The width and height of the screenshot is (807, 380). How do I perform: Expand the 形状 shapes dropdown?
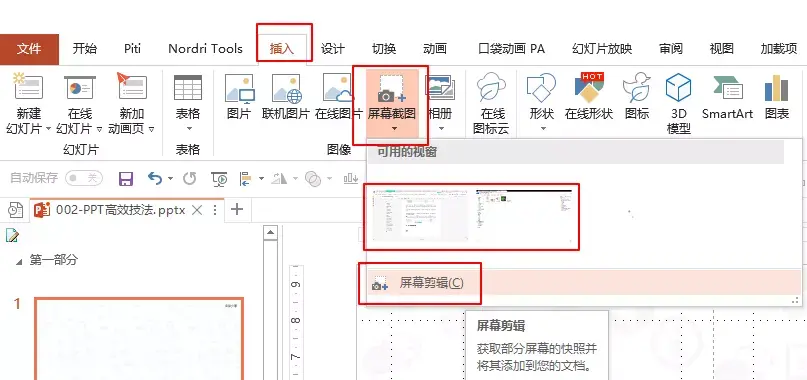click(542, 128)
